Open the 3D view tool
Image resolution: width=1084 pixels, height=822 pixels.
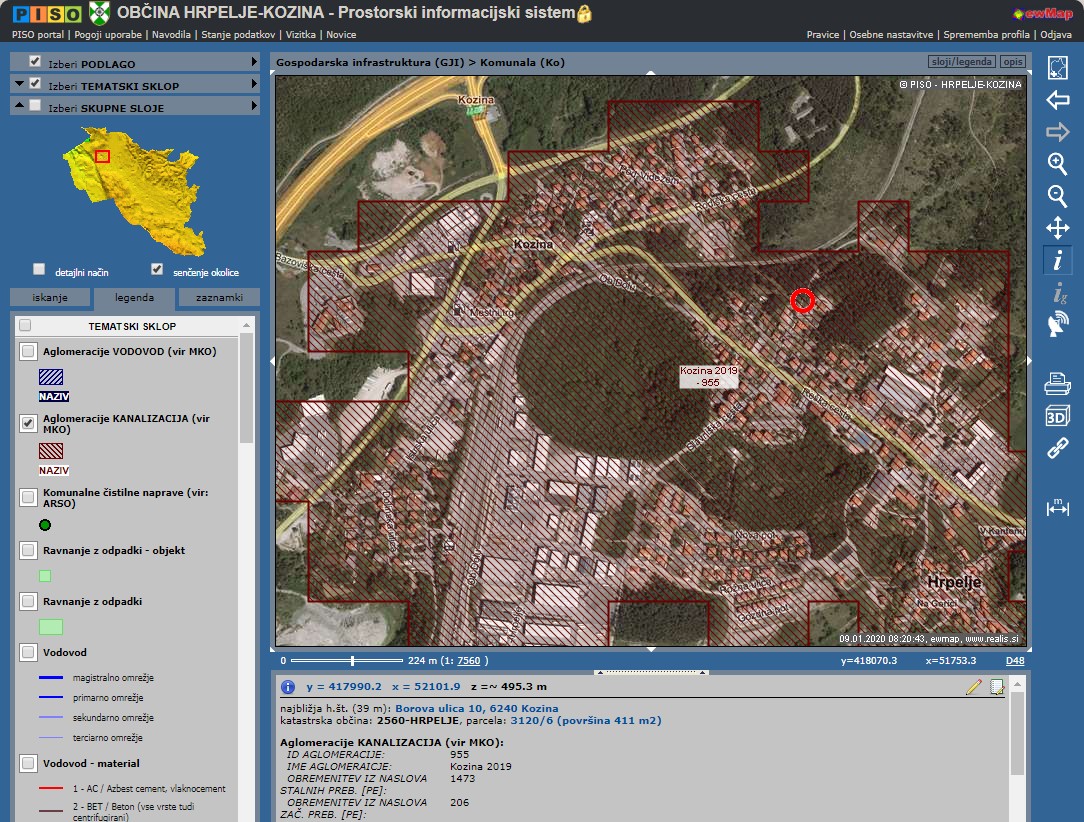click(x=1057, y=416)
